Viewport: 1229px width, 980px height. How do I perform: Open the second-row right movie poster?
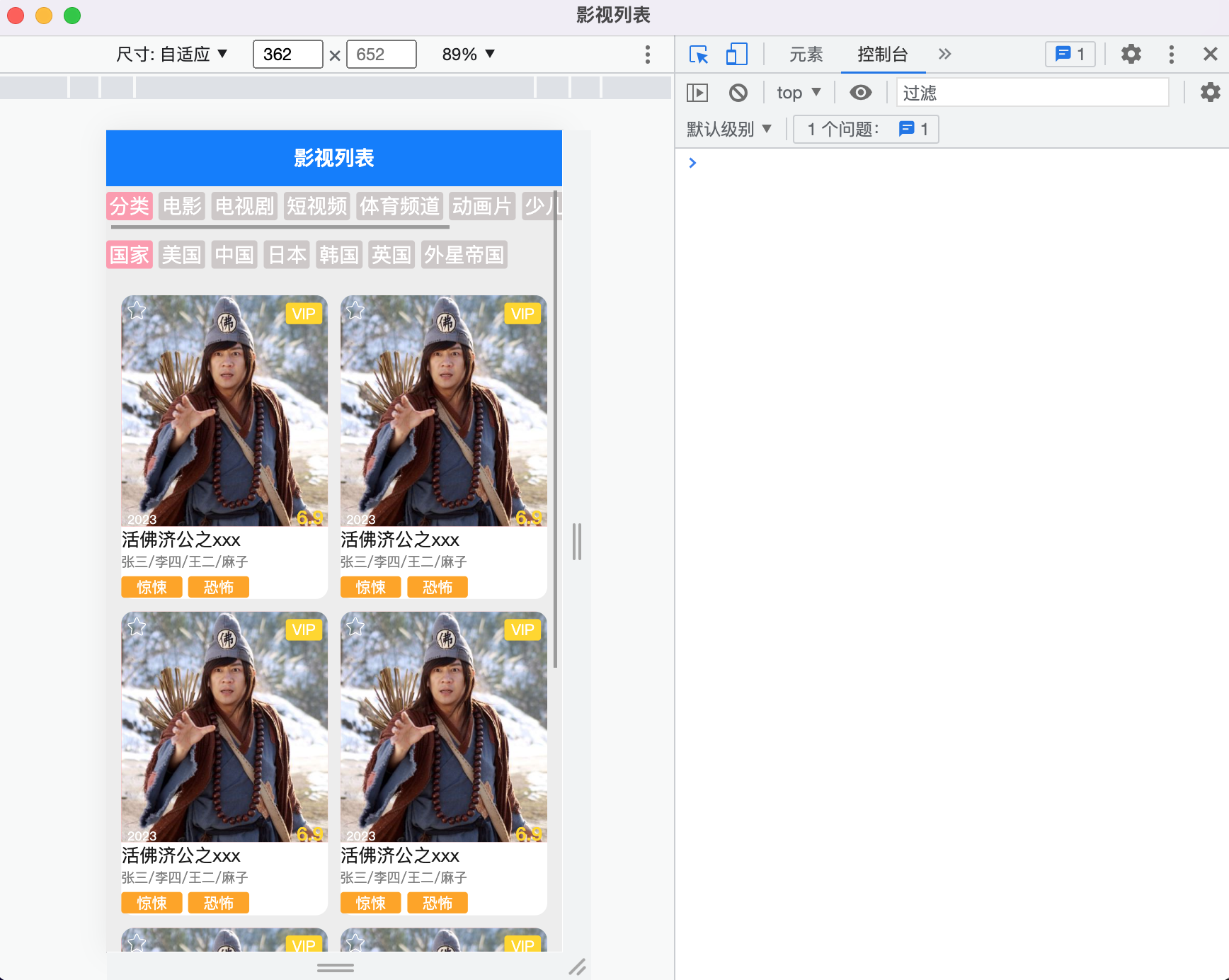(x=443, y=727)
